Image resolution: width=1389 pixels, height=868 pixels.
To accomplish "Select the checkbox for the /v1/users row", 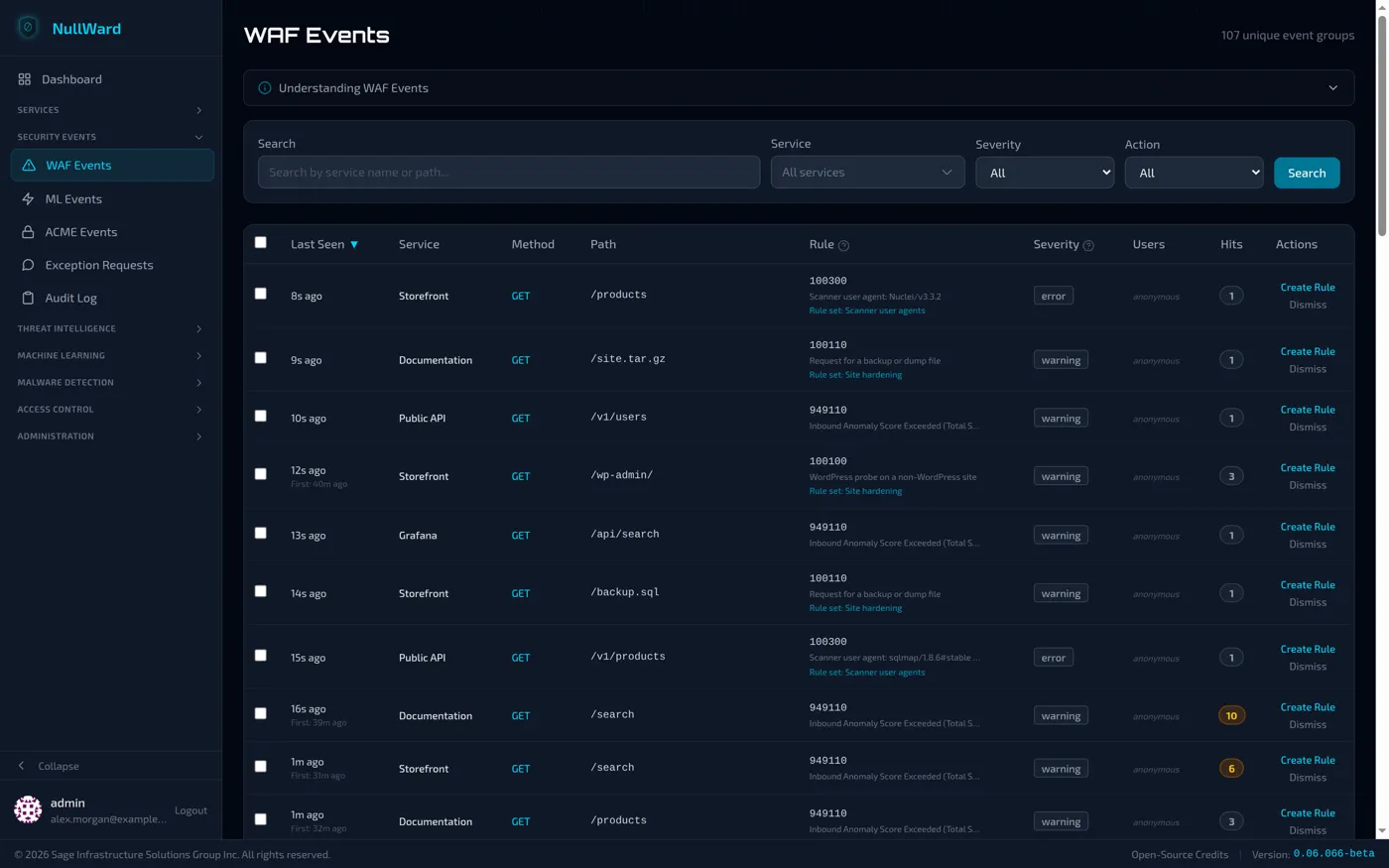I will (261, 416).
